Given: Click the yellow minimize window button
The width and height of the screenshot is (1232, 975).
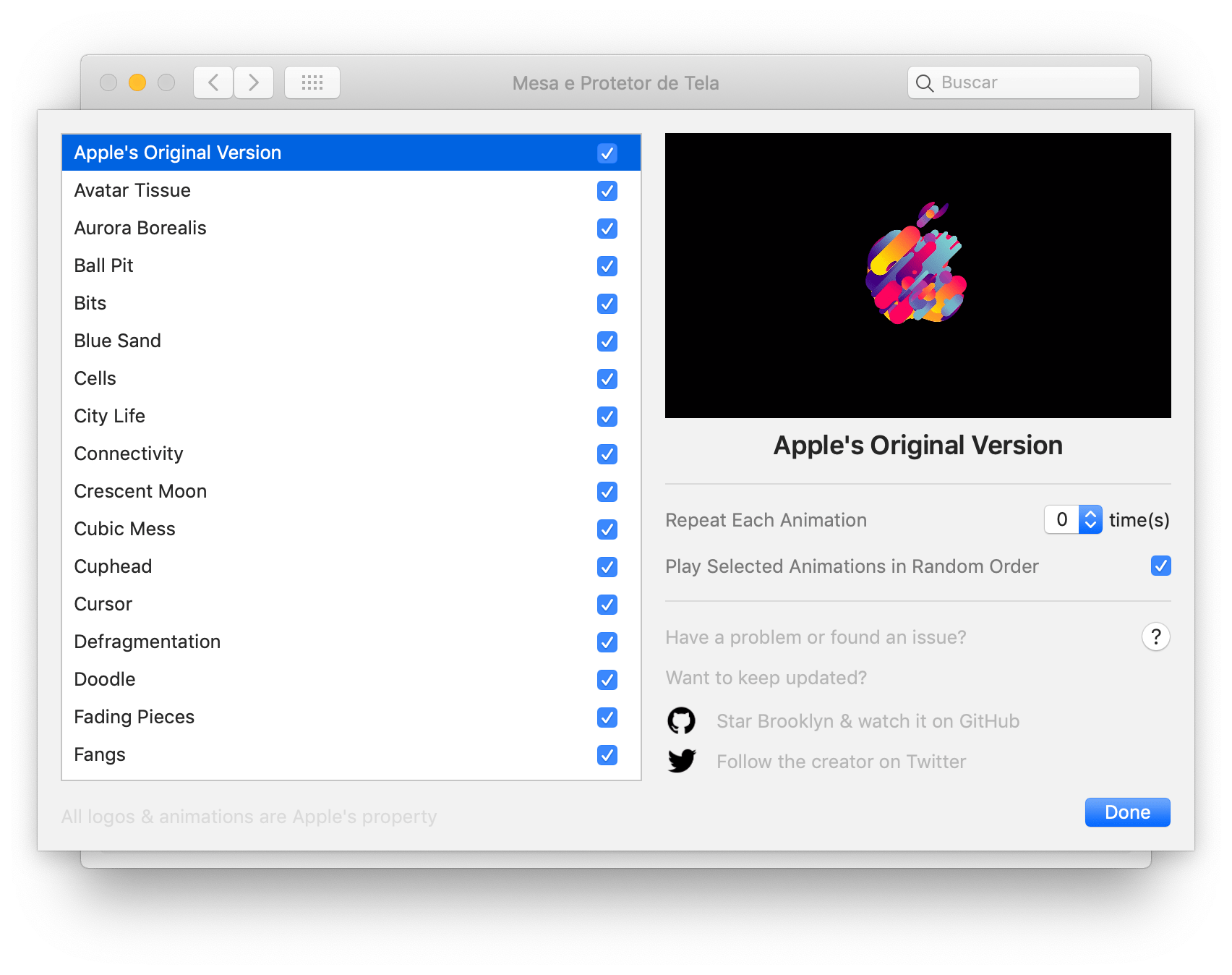Looking at the screenshot, I should tap(137, 82).
